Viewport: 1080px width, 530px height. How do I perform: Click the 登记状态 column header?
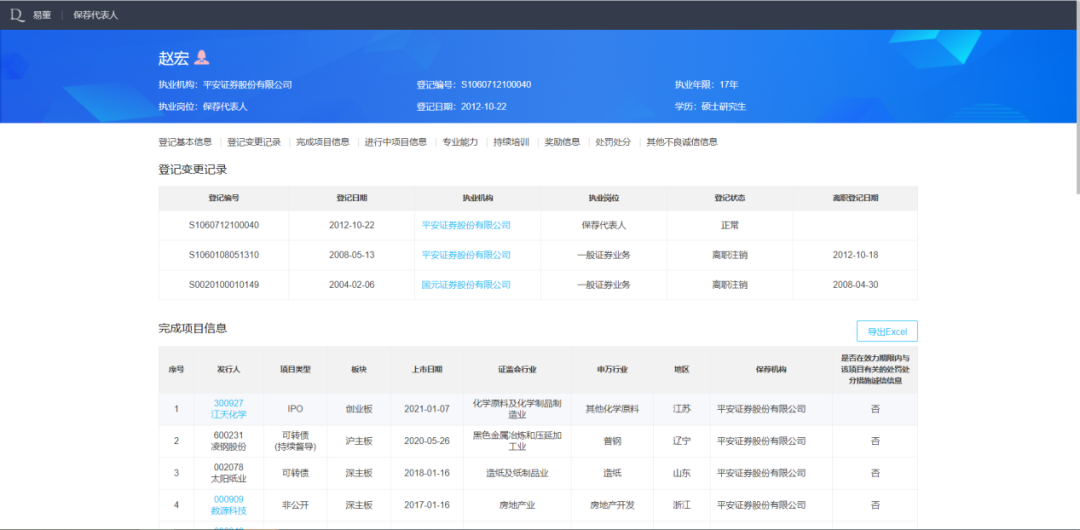(x=729, y=198)
